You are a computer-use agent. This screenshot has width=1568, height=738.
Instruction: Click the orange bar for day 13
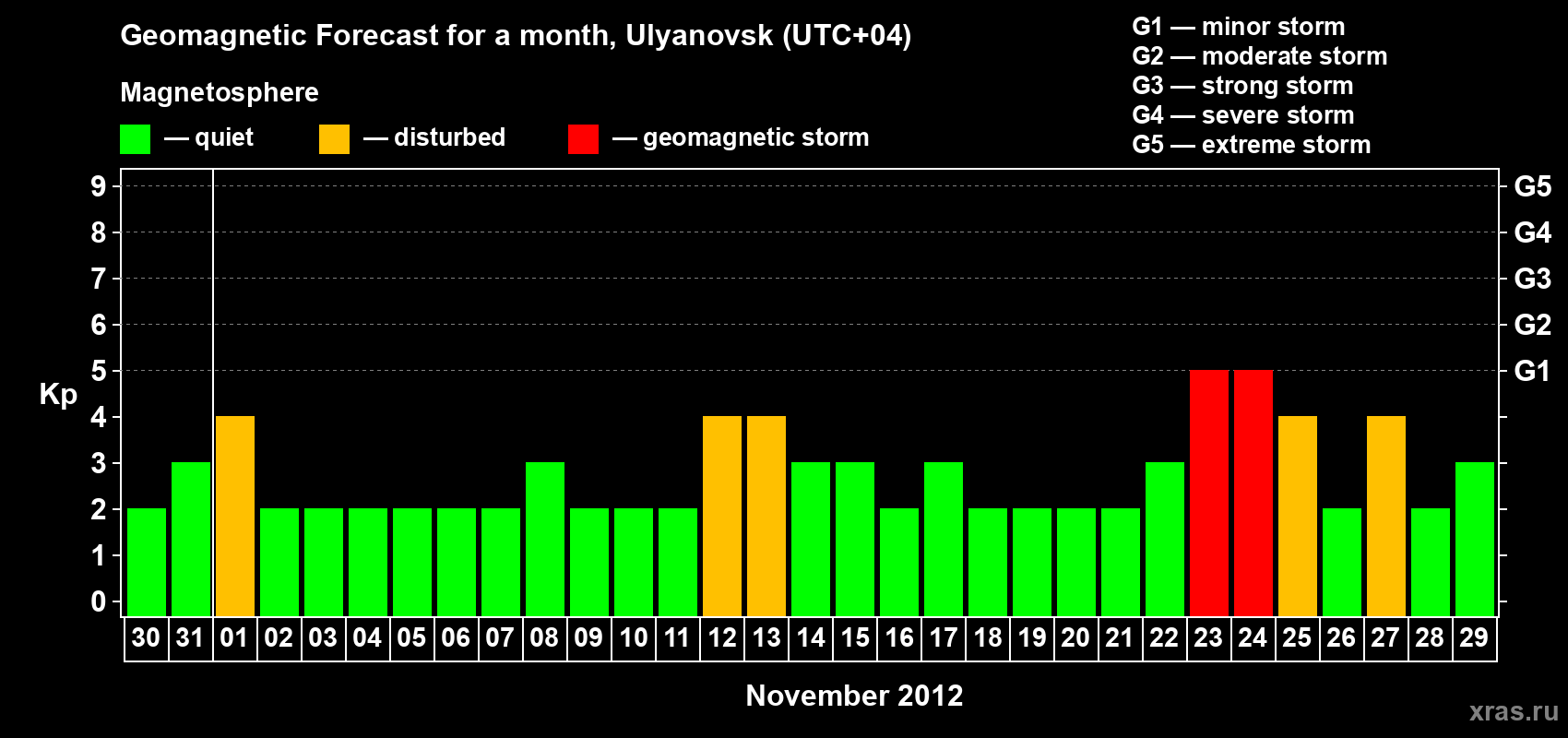click(766, 516)
